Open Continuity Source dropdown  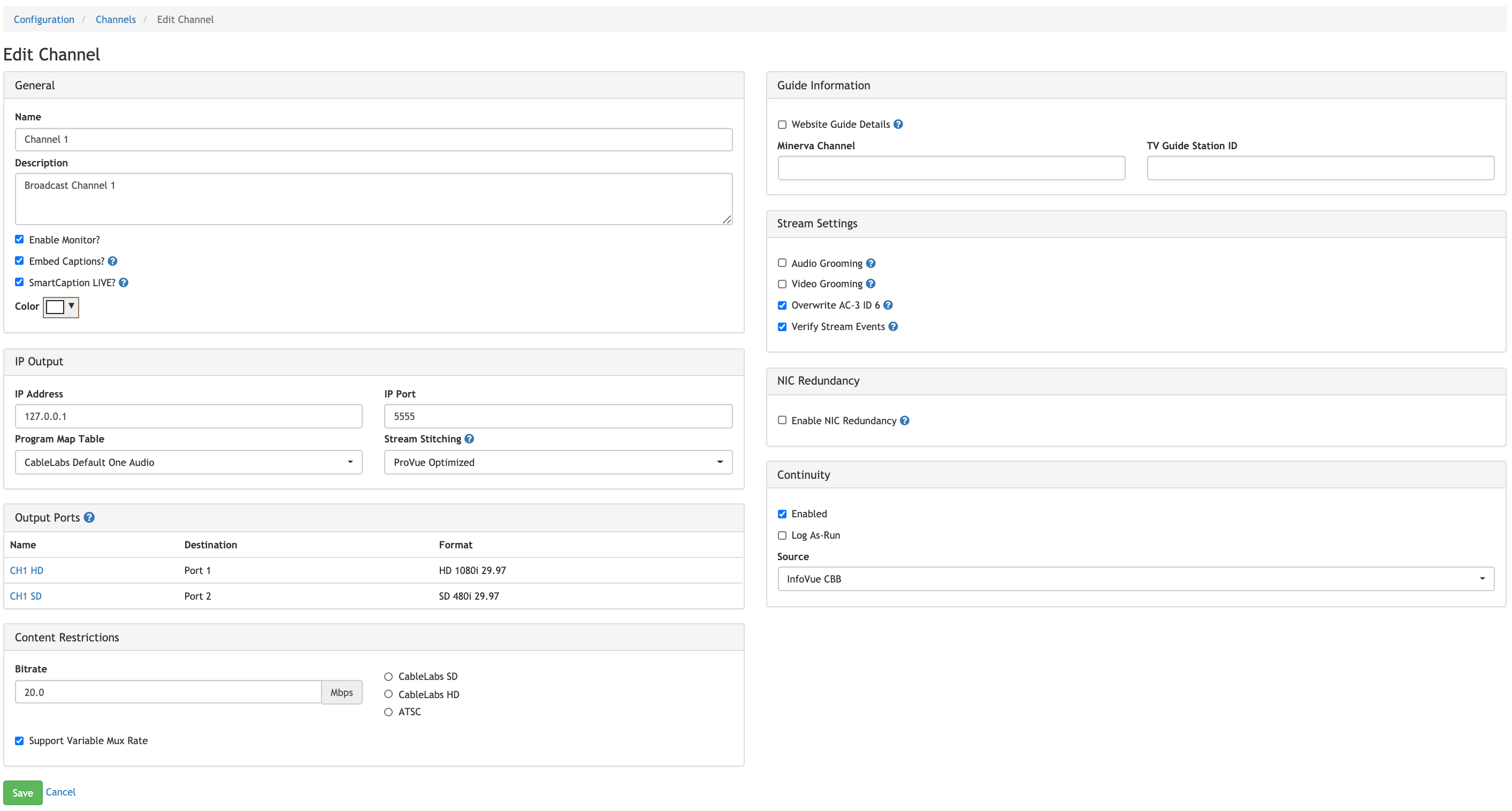pos(1135,579)
